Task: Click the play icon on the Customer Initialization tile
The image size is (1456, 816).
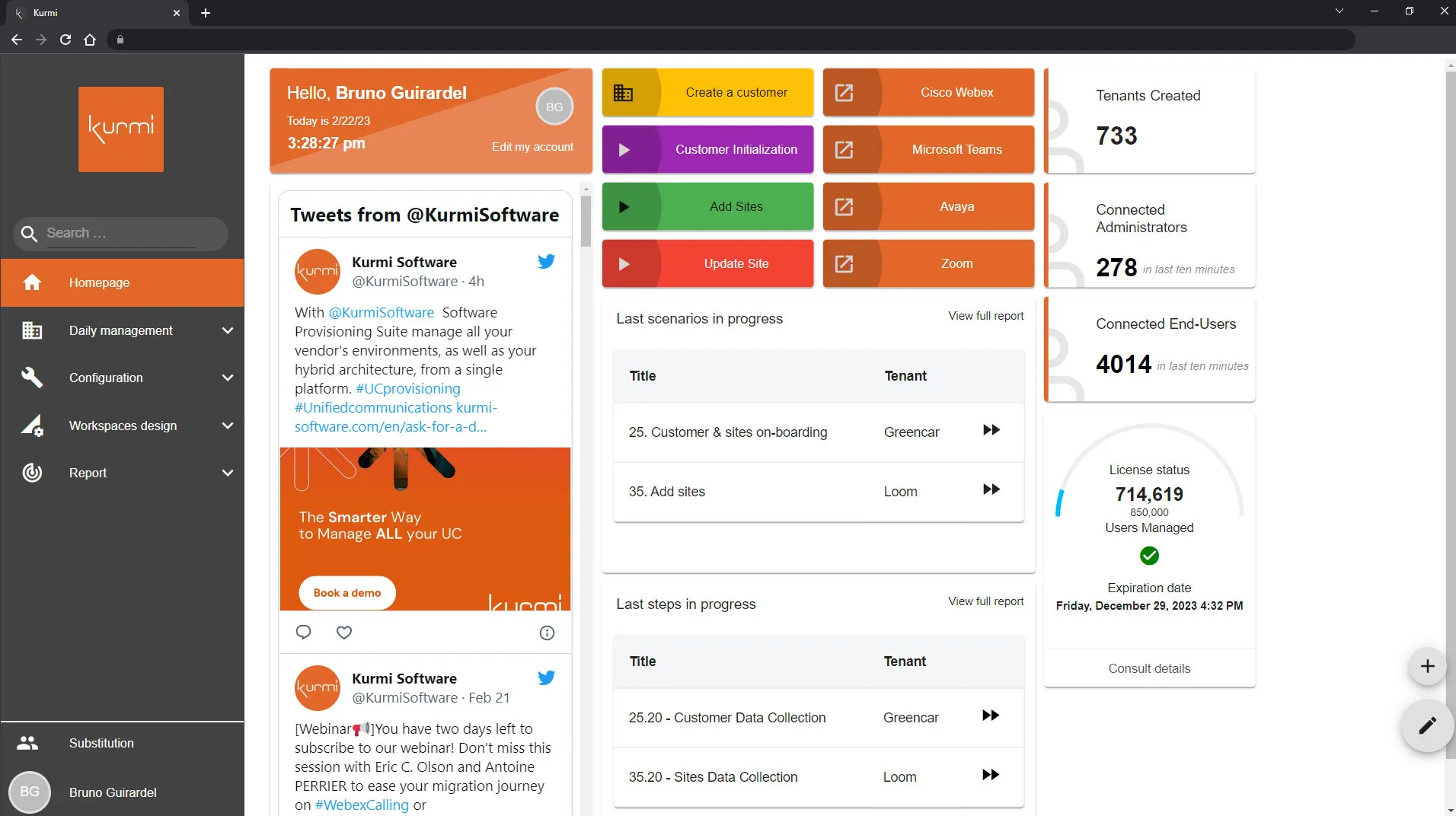Action: coord(624,150)
